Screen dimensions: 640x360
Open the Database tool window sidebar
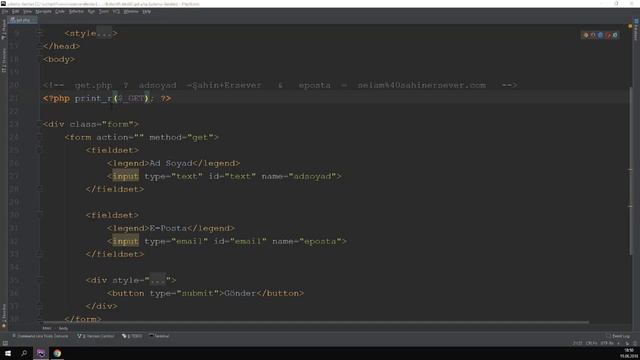(x=636, y=29)
